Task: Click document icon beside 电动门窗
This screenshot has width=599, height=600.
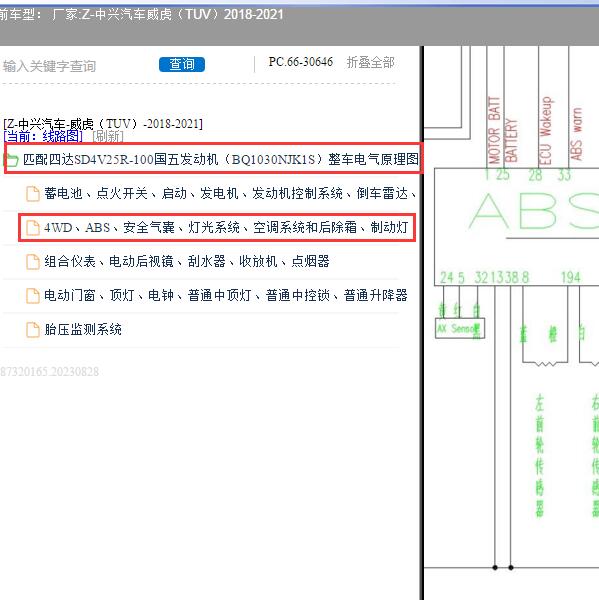Action: [x=33, y=296]
